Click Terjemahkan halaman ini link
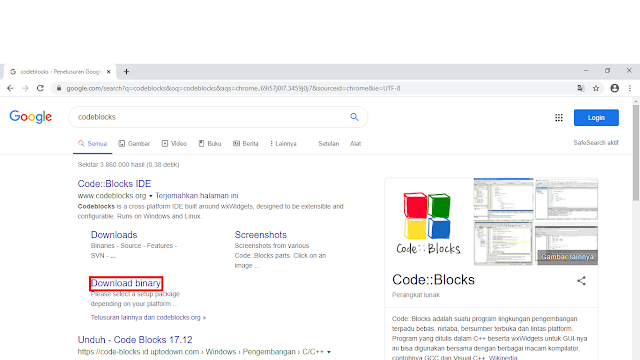The width and height of the screenshot is (640, 360). (197, 196)
